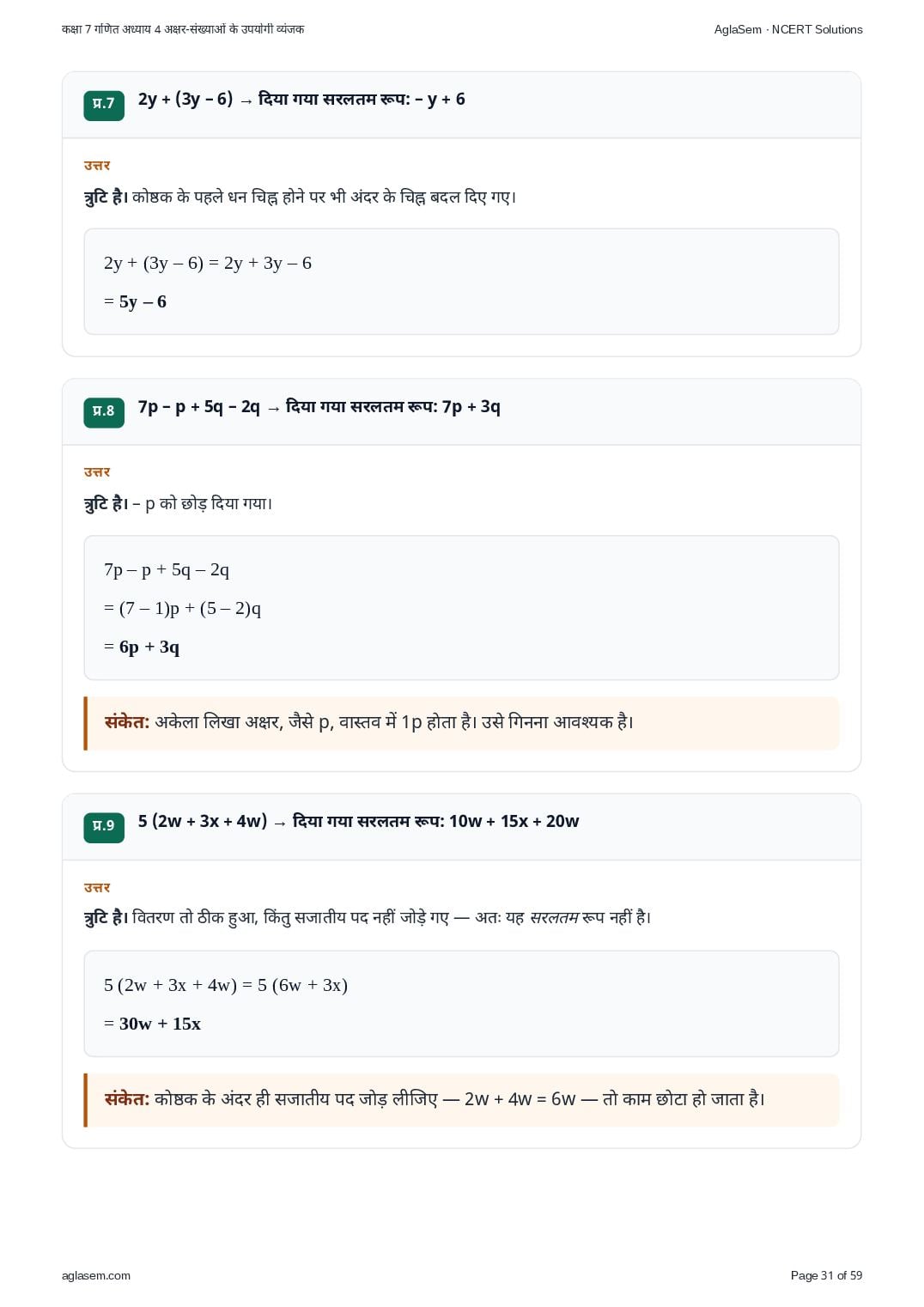The image size is (924, 1307).
Task: Click the उत्तर label under question 7
Action: [x=97, y=166]
